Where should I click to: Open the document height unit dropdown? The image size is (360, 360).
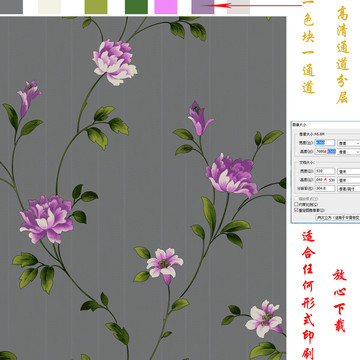tap(349, 180)
